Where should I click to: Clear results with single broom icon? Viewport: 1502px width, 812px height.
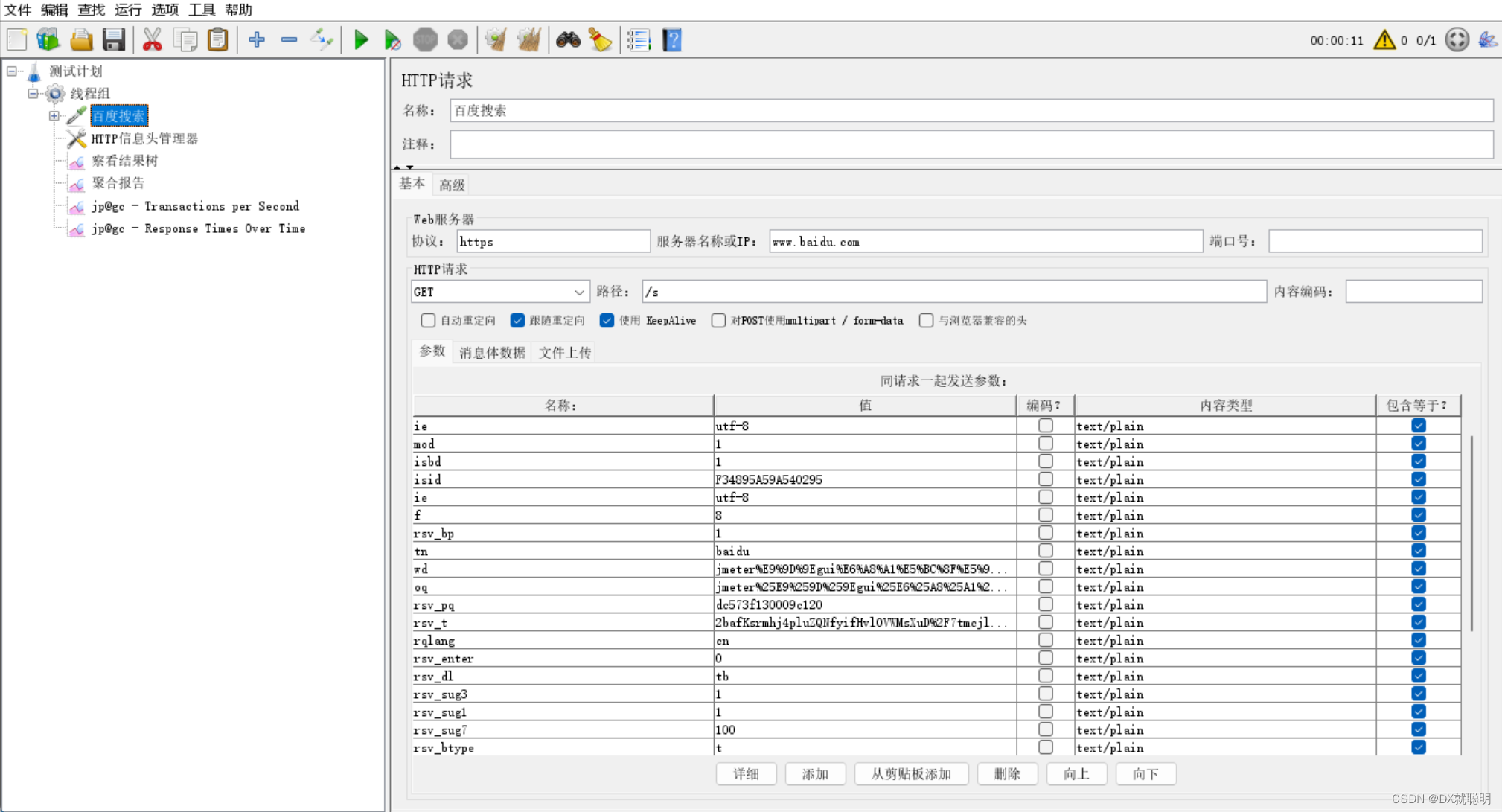(x=496, y=39)
